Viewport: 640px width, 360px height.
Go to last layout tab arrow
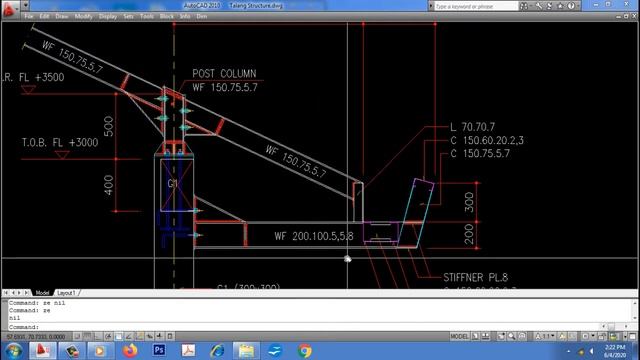[26, 293]
